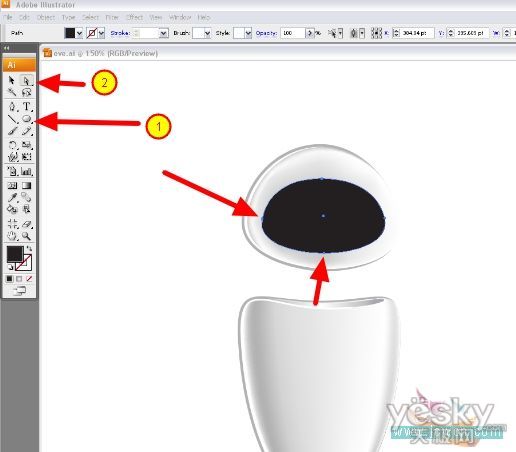The image size is (516, 452).
Task: Activate the Zoom tool
Action: (x=26, y=236)
